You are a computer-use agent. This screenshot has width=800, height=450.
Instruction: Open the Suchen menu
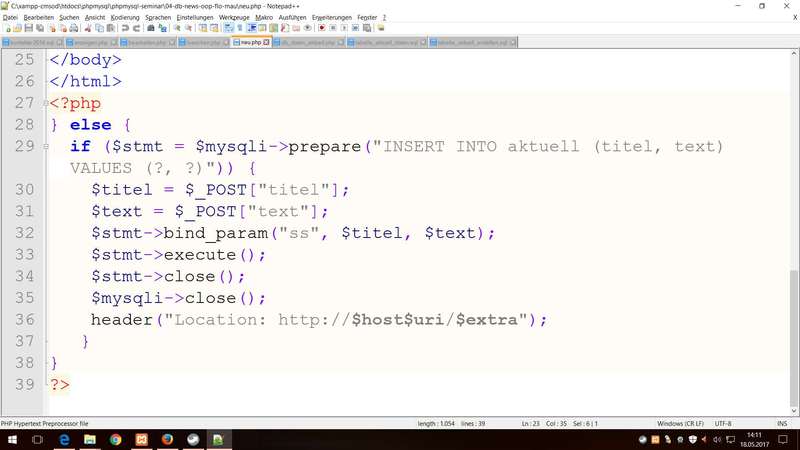(69, 17)
